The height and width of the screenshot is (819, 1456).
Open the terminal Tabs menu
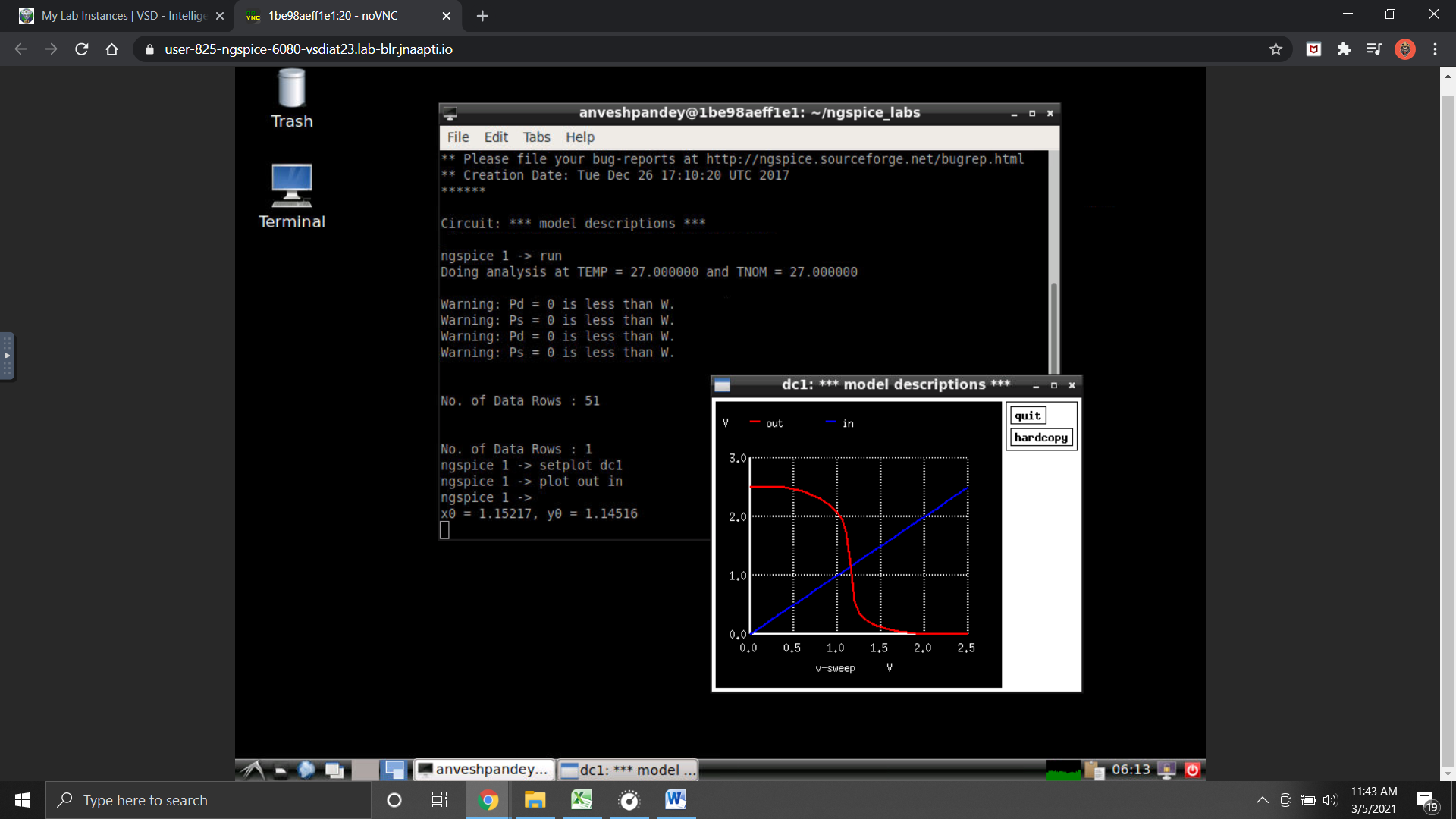[x=536, y=137]
